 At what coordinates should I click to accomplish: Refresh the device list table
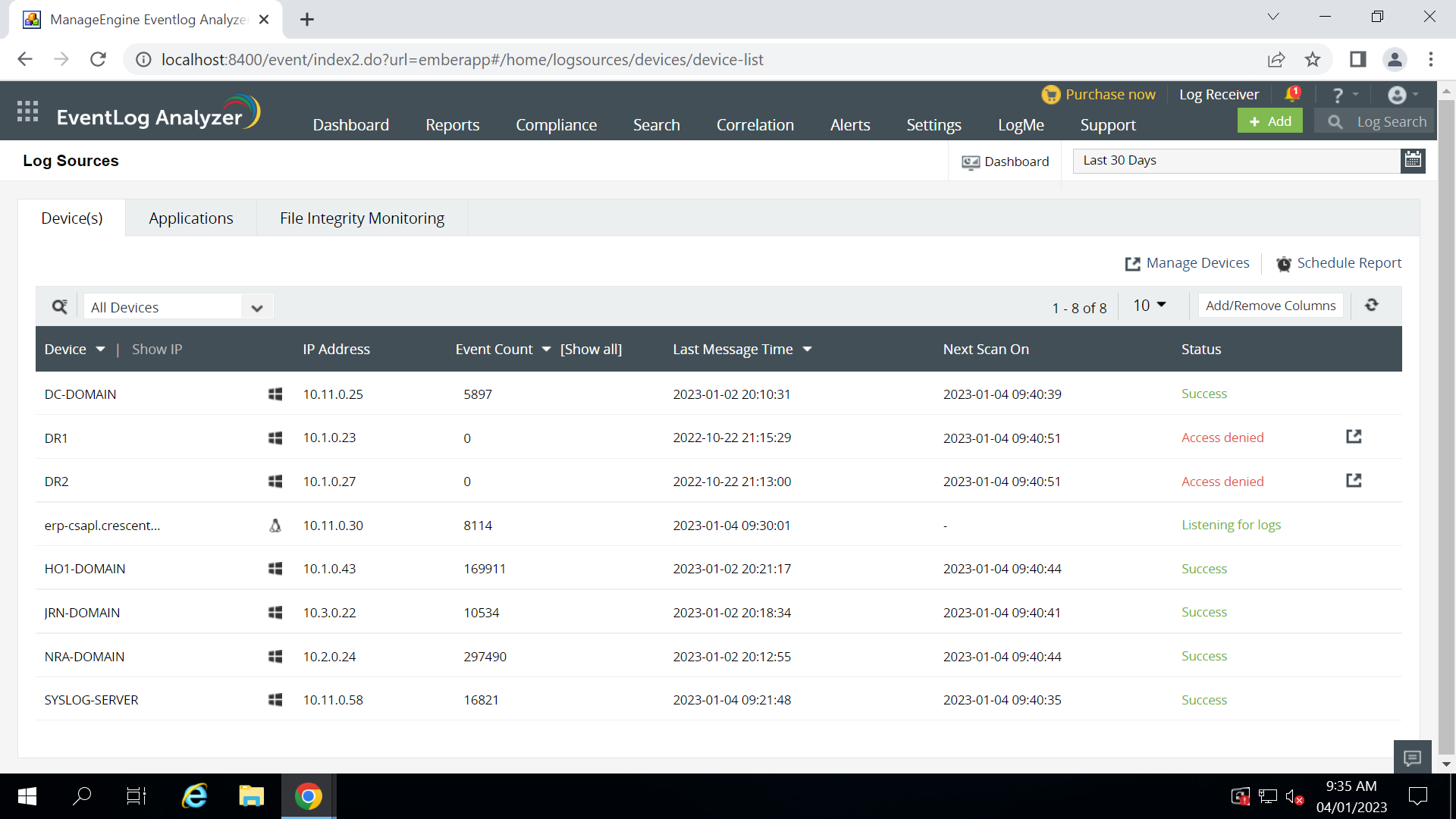(1371, 305)
